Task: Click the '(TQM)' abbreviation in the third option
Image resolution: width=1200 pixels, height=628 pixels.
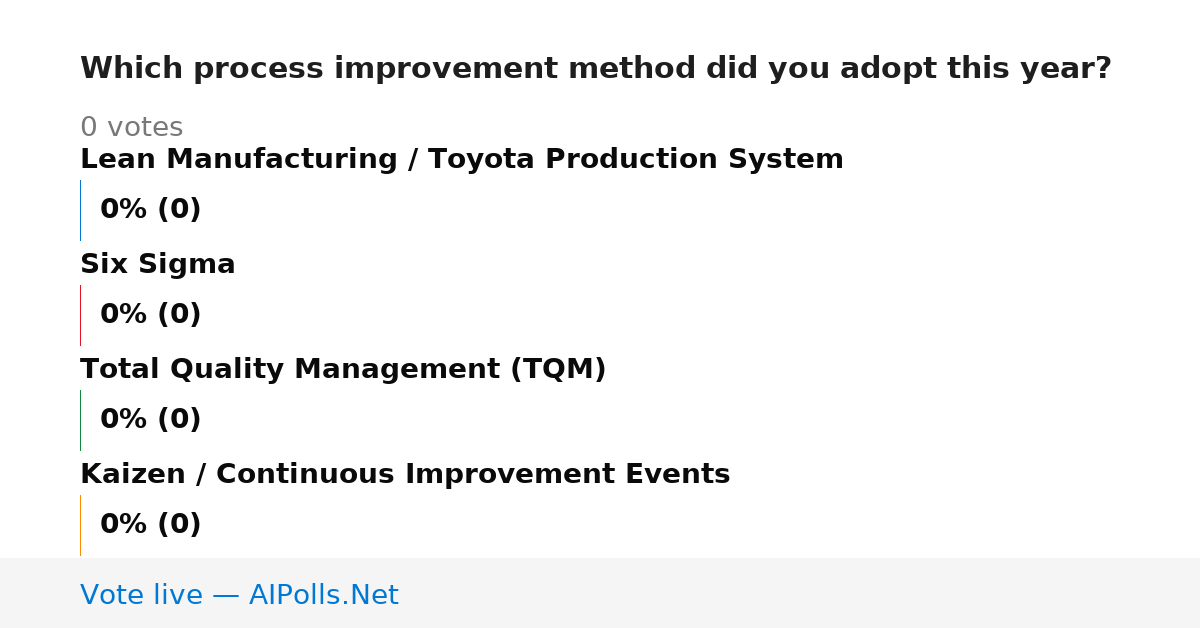Action: [x=558, y=369]
